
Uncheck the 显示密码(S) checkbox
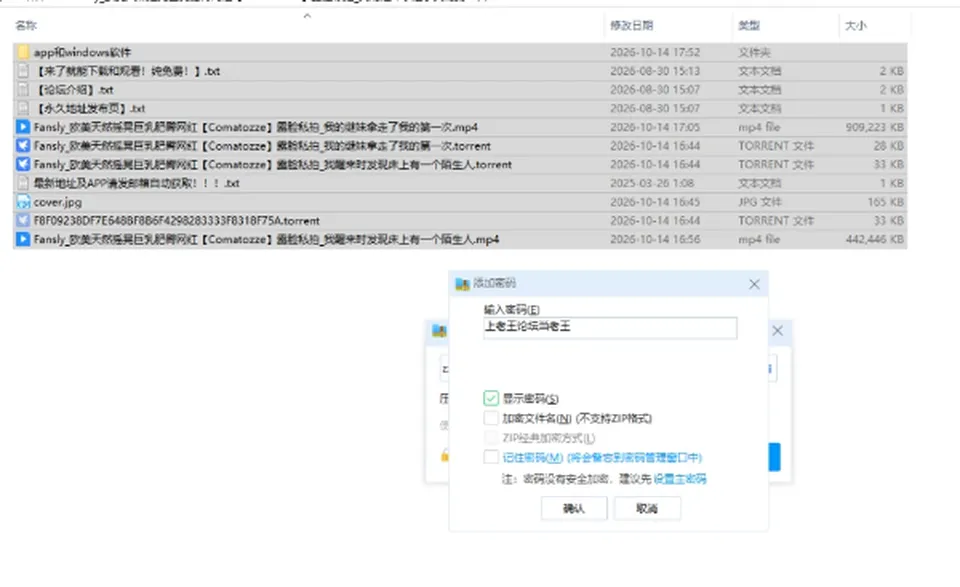(x=491, y=398)
